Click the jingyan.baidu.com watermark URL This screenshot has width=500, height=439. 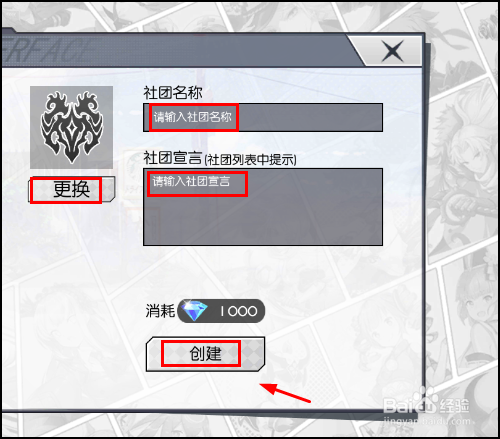(x=427, y=421)
